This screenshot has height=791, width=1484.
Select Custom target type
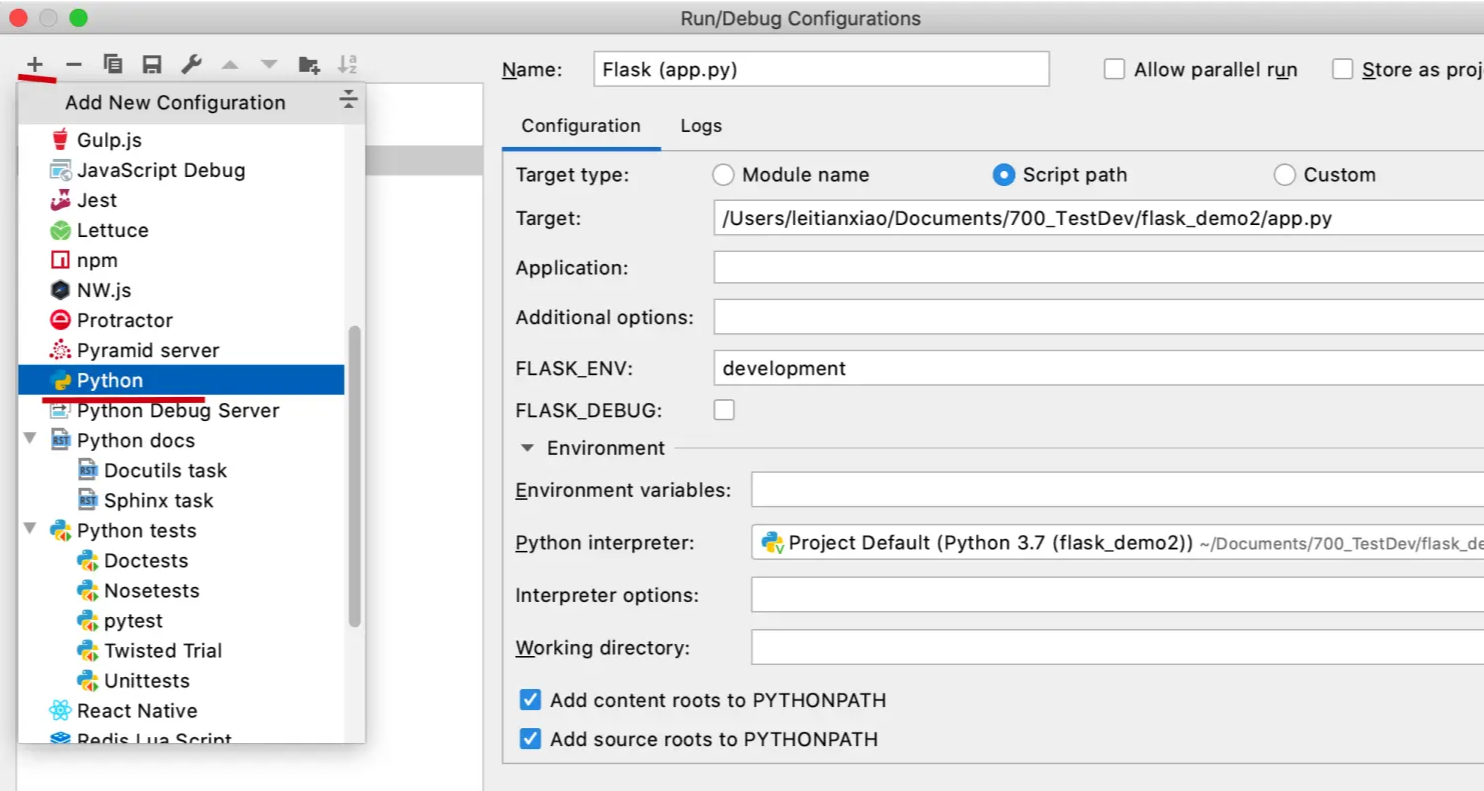(x=1285, y=175)
